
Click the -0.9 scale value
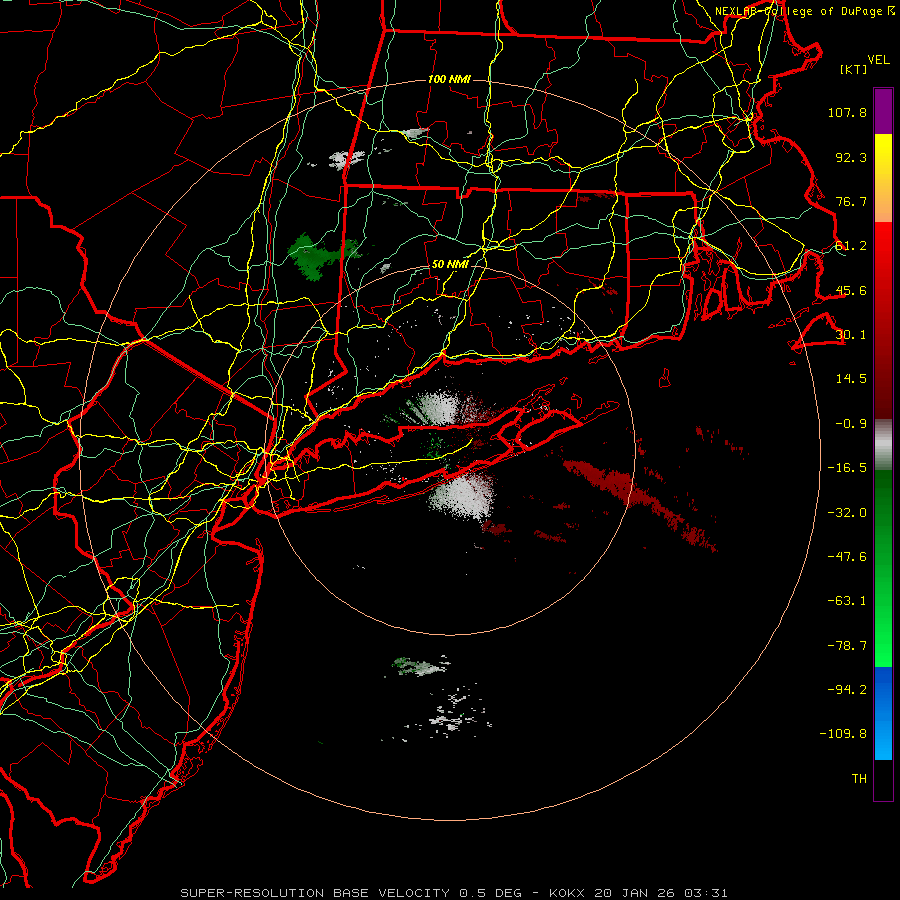pyautogui.click(x=851, y=424)
